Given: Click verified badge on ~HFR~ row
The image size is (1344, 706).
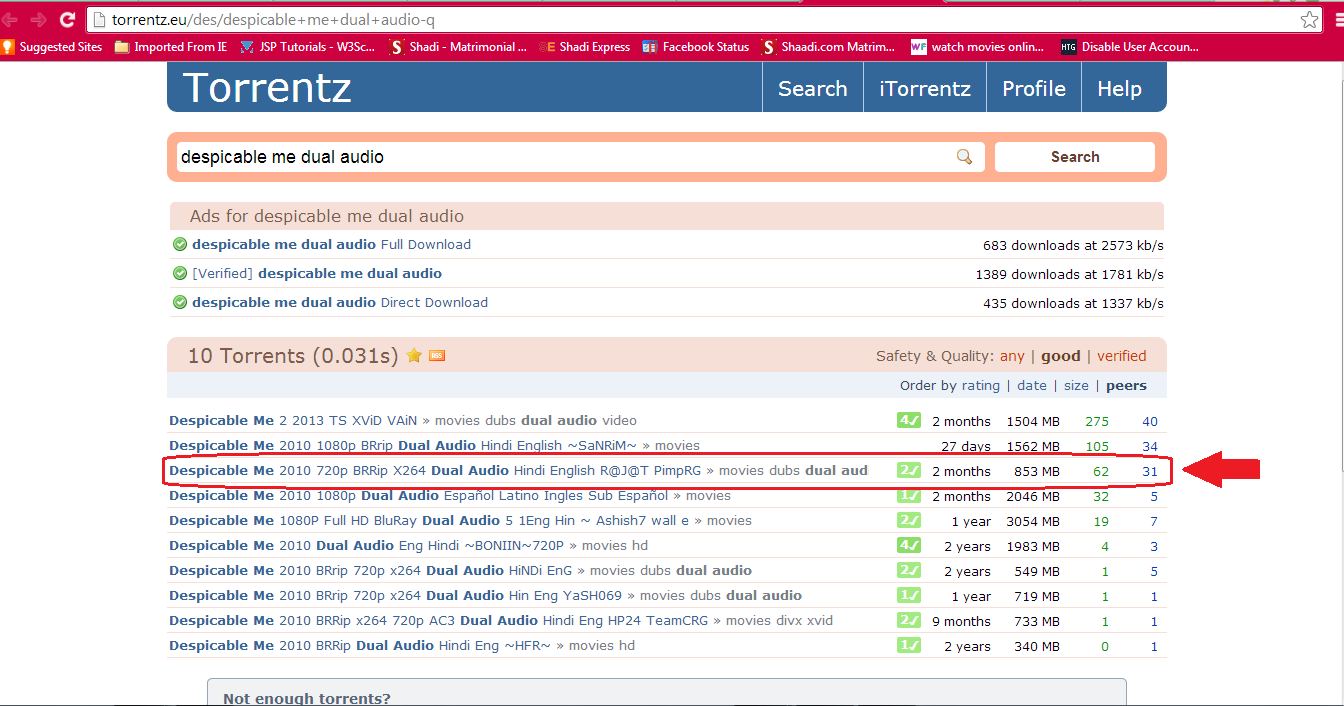Looking at the screenshot, I should [909, 645].
